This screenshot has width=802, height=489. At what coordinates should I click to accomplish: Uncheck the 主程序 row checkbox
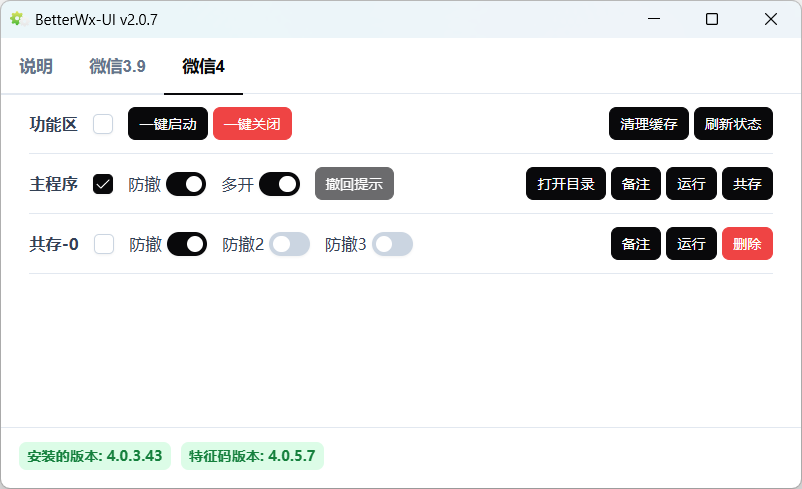point(103,184)
